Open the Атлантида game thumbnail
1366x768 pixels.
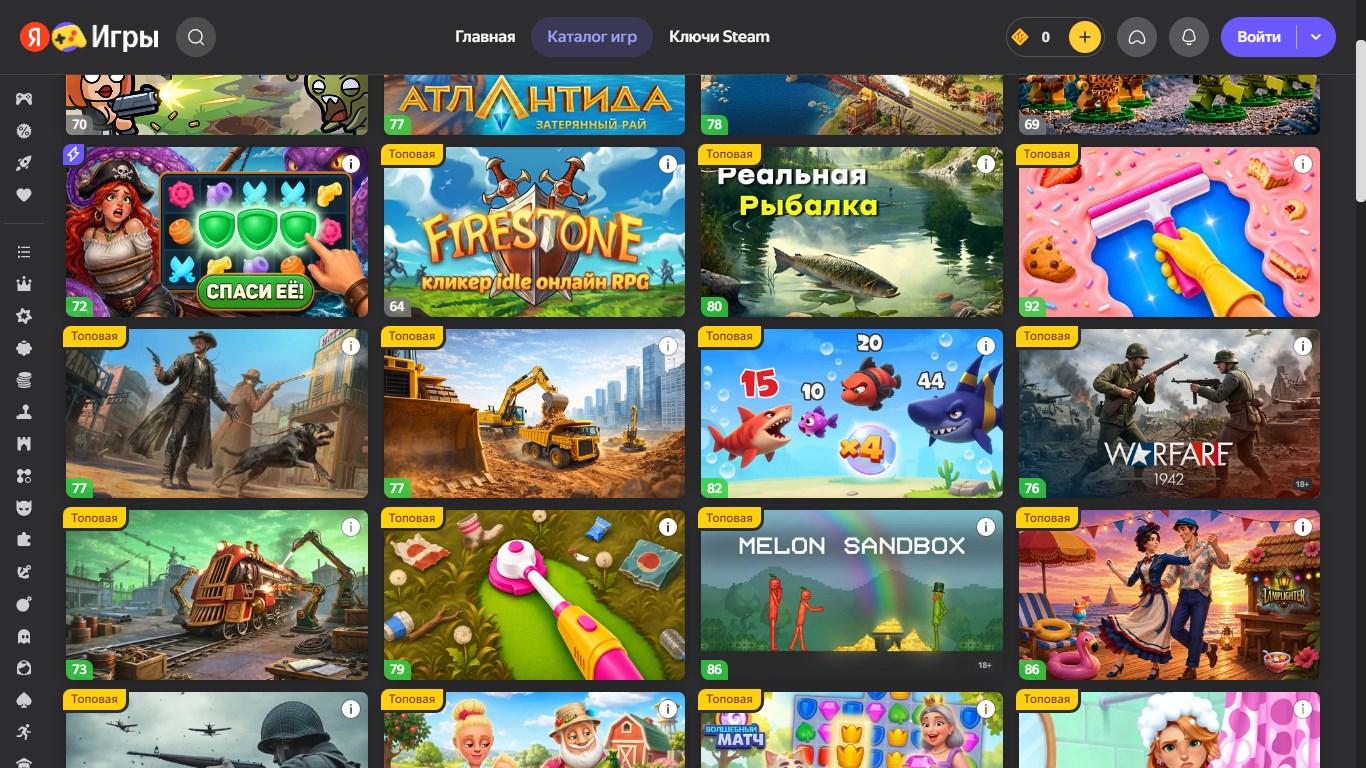tap(535, 105)
